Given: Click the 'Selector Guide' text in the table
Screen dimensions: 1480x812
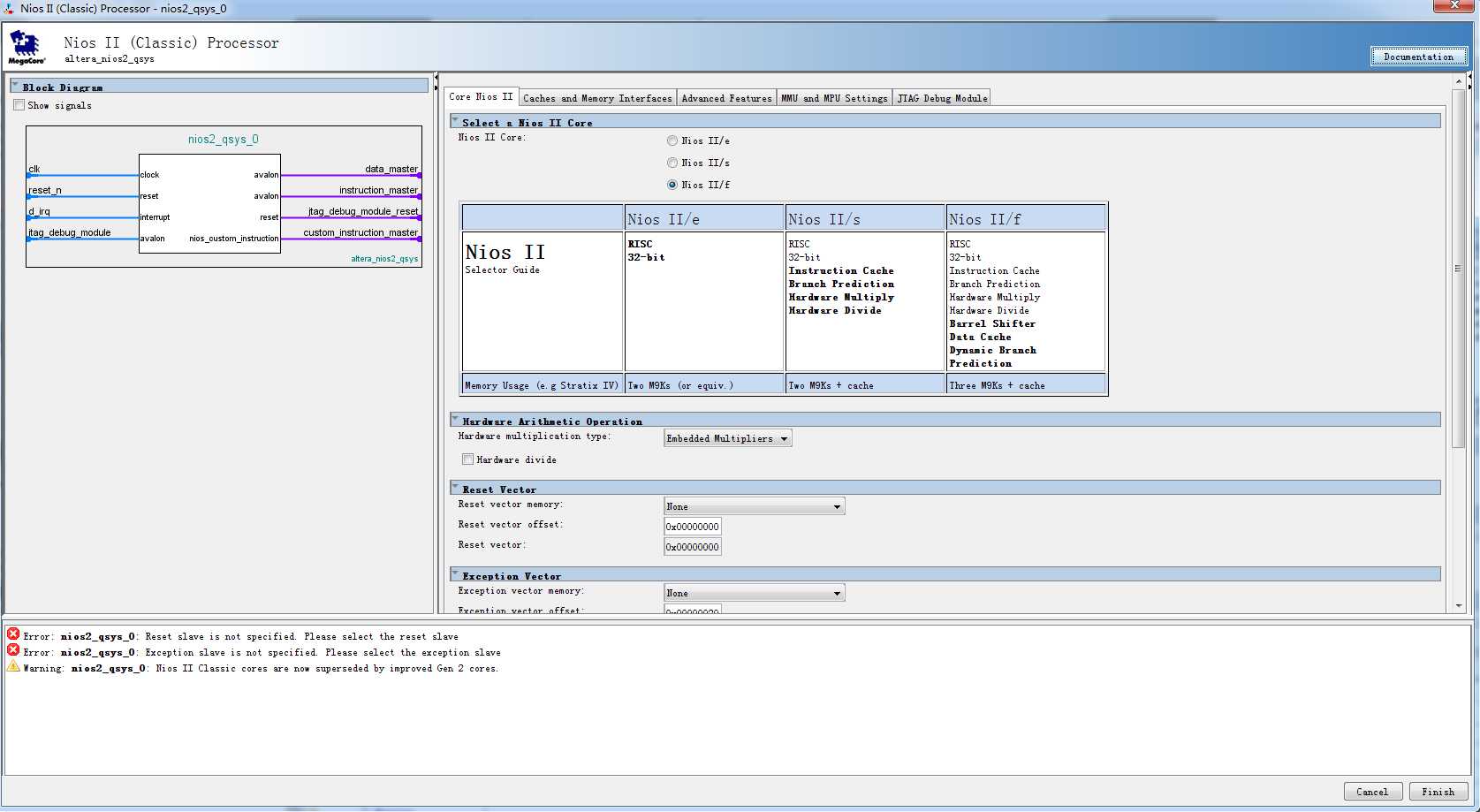Looking at the screenshot, I should (502, 269).
